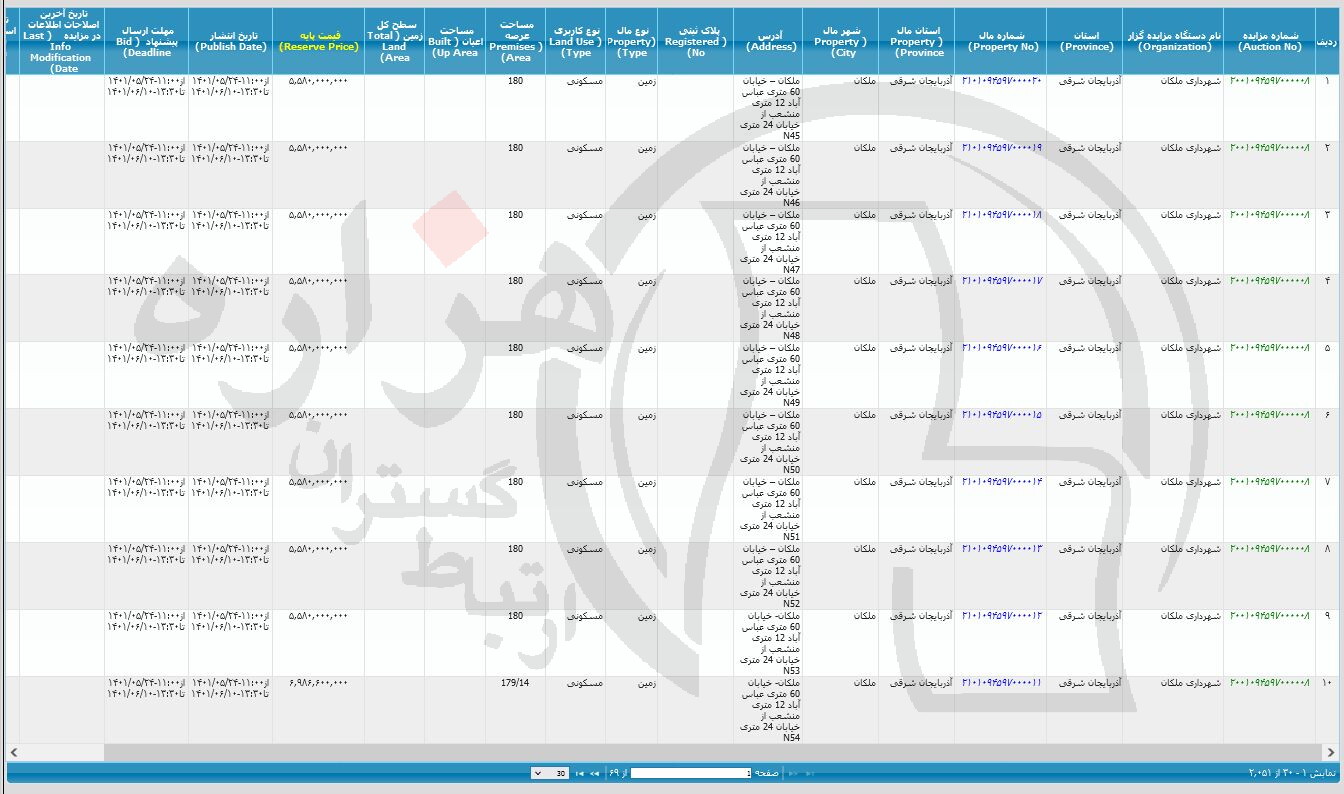This screenshot has height=794, width=1344.
Task: Click the horizontal scrollbar left arrow
Action: tap(13, 752)
